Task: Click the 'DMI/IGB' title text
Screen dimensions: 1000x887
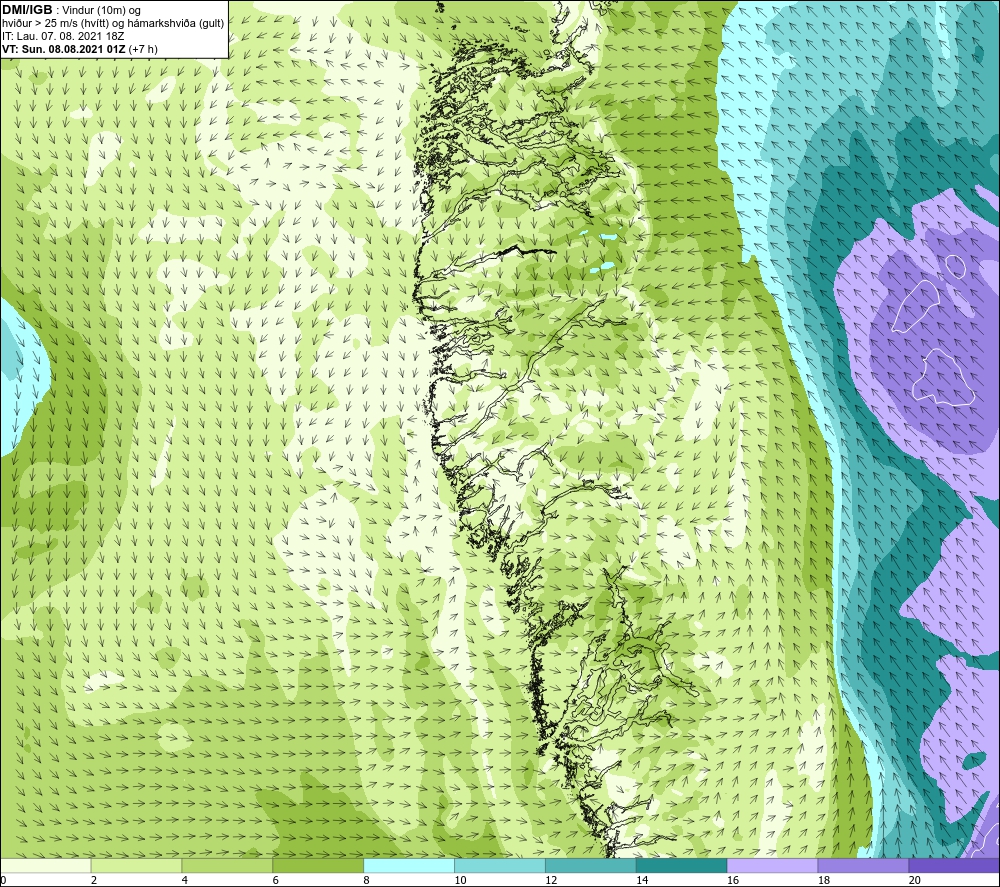Action: [x=27, y=10]
